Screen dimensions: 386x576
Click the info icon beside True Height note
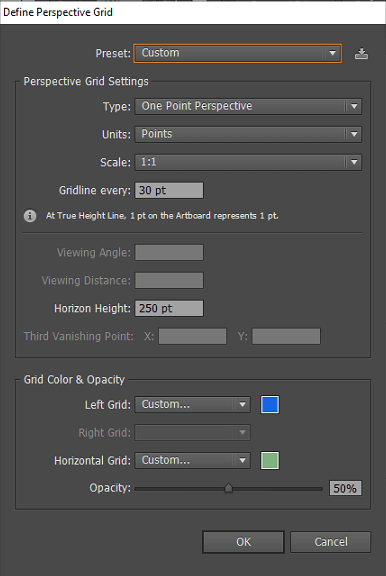(30, 216)
